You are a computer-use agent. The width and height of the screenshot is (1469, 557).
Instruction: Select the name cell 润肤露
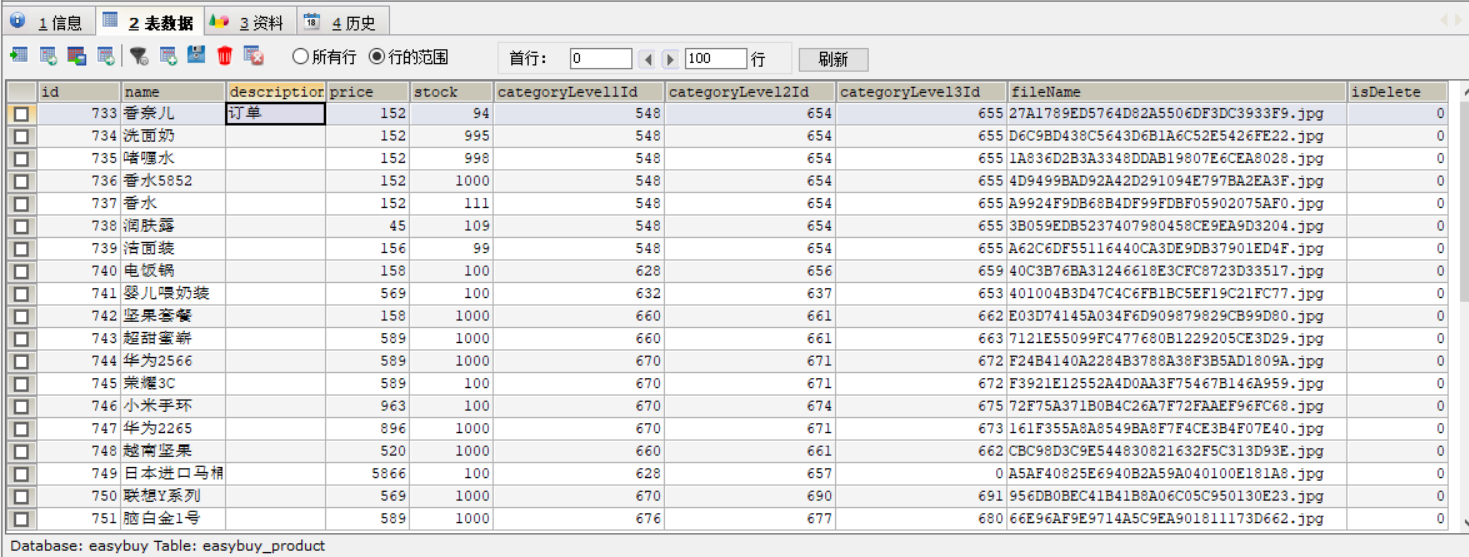click(x=173, y=226)
